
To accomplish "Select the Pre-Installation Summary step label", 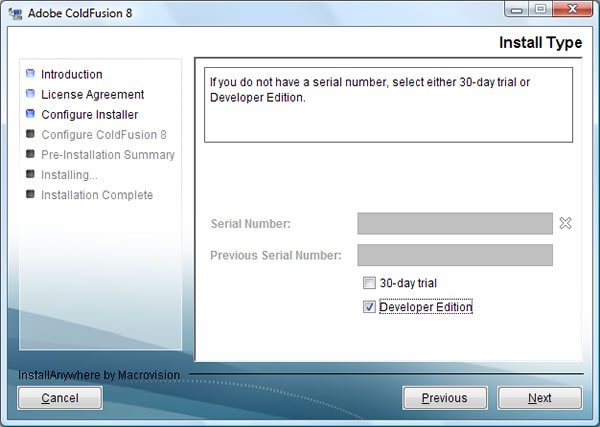I will click(x=108, y=155).
